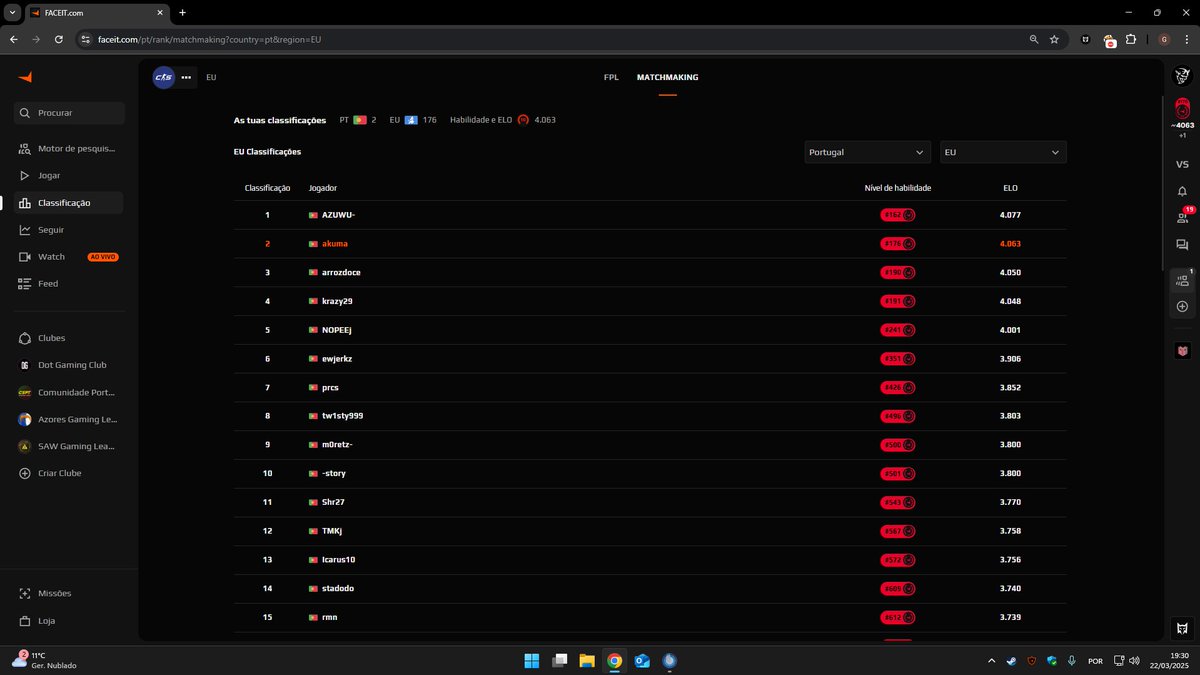Open File Explorer from taskbar
Viewport: 1200px width, 675px height.
click(587, 661)
